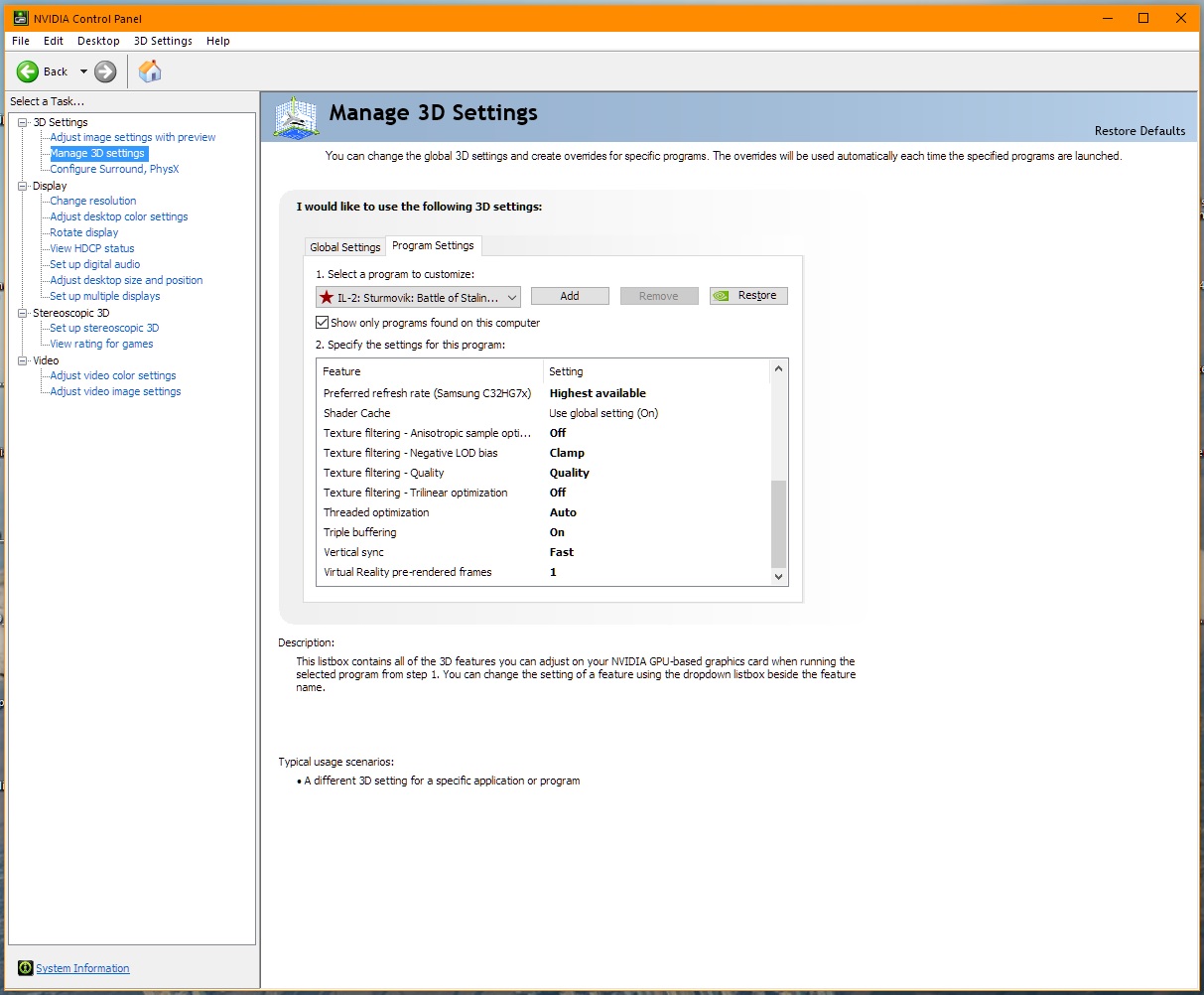Click the Restore button with NVIDIA logo
1204x995 pixels.
click(x=748, y=296)
